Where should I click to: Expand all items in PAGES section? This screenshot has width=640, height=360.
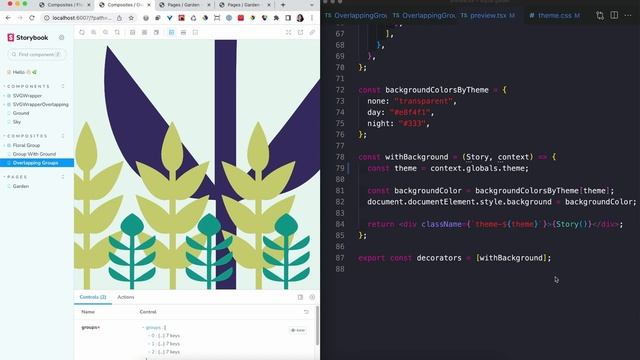click(63, 177)
